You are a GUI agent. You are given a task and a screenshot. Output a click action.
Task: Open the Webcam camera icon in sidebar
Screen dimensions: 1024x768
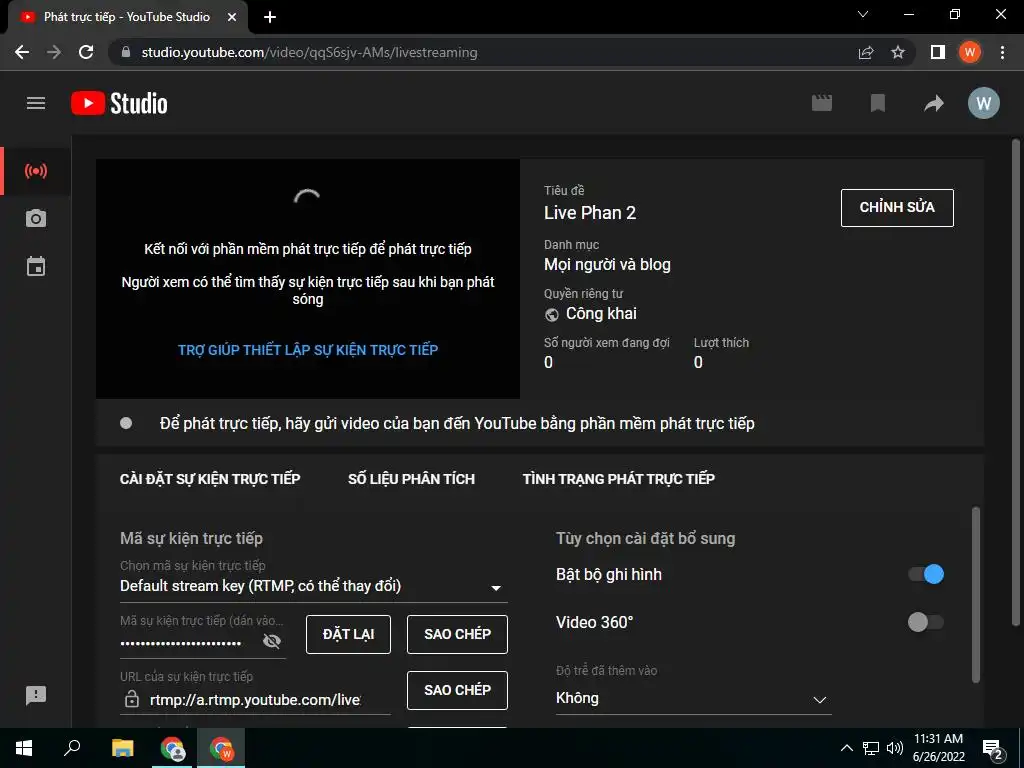pos(36,218)
